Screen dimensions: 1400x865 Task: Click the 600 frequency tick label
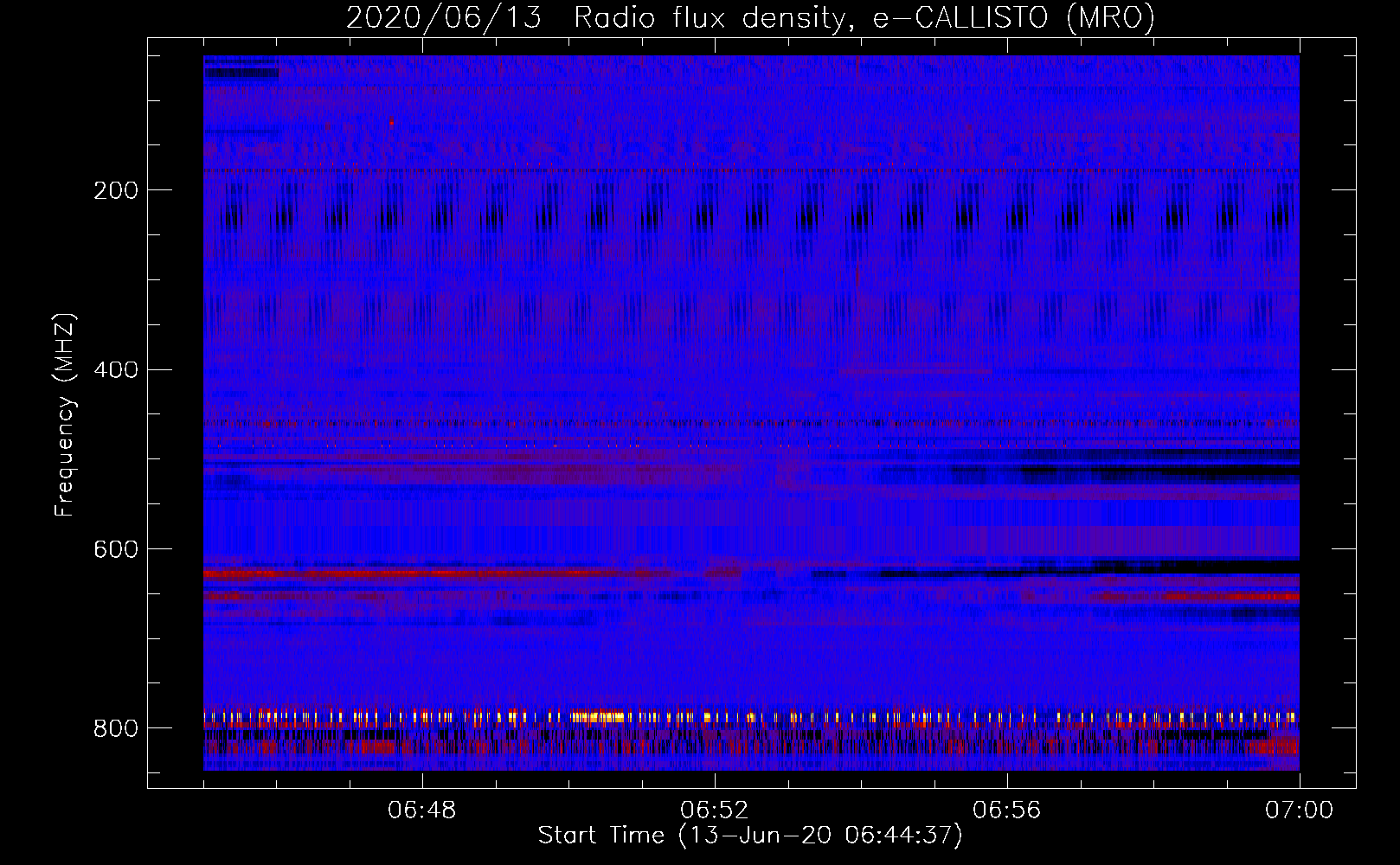(116, 550)
